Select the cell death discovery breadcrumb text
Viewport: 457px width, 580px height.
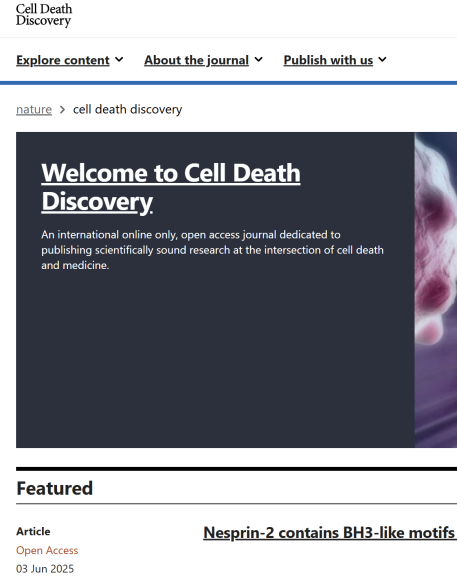click(x=127, y=109)
